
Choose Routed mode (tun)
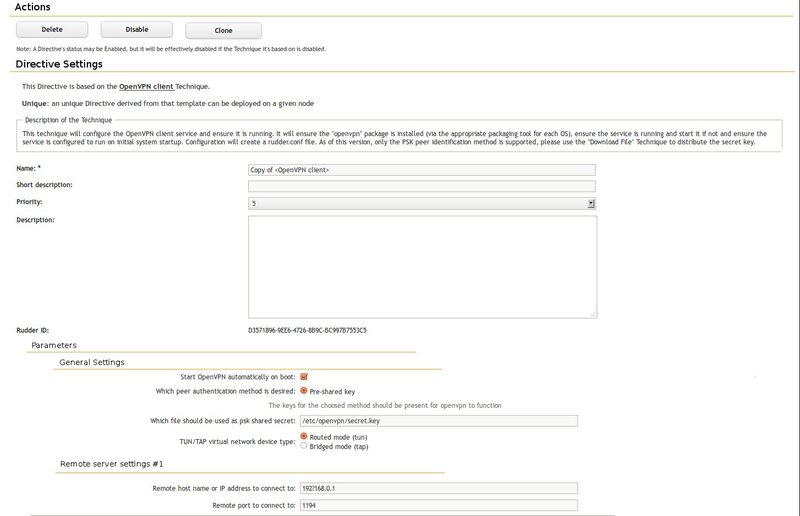304,436
